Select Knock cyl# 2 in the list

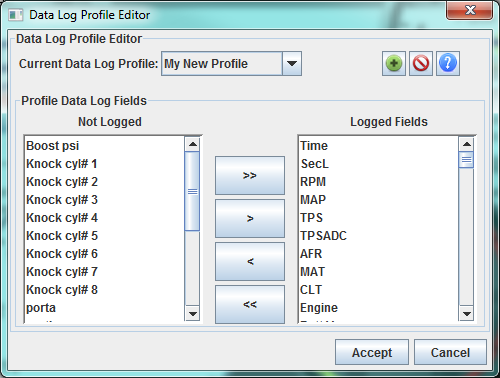point(104,182)
